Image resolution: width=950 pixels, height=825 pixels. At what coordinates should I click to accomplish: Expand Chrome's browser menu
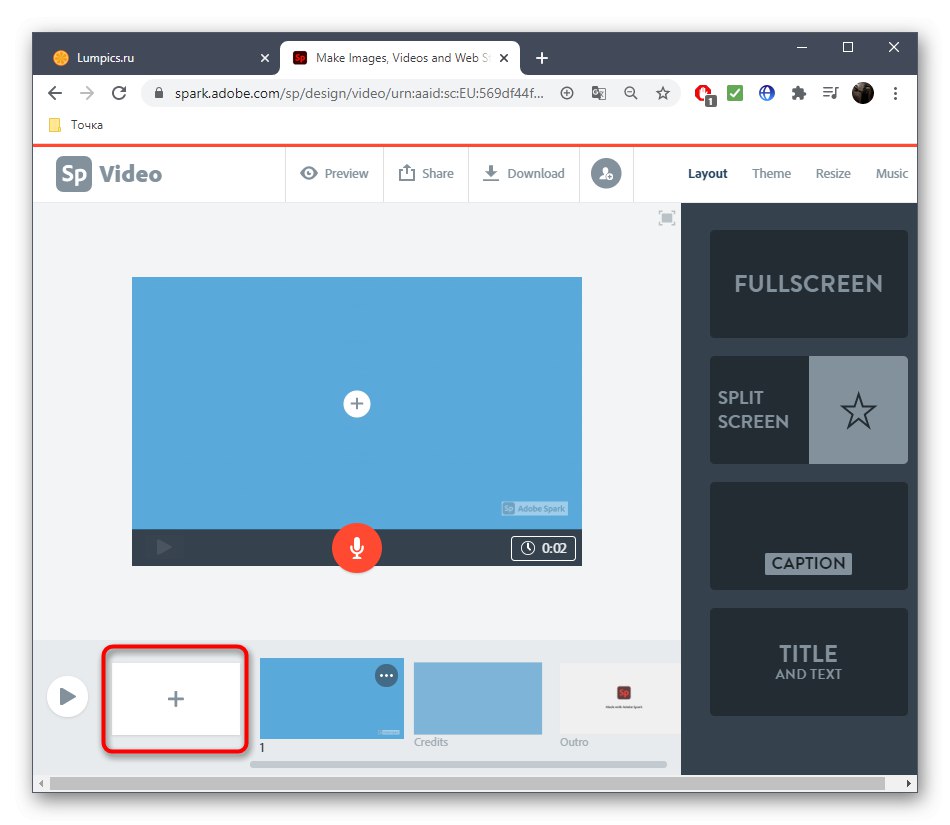pos(895,92)
